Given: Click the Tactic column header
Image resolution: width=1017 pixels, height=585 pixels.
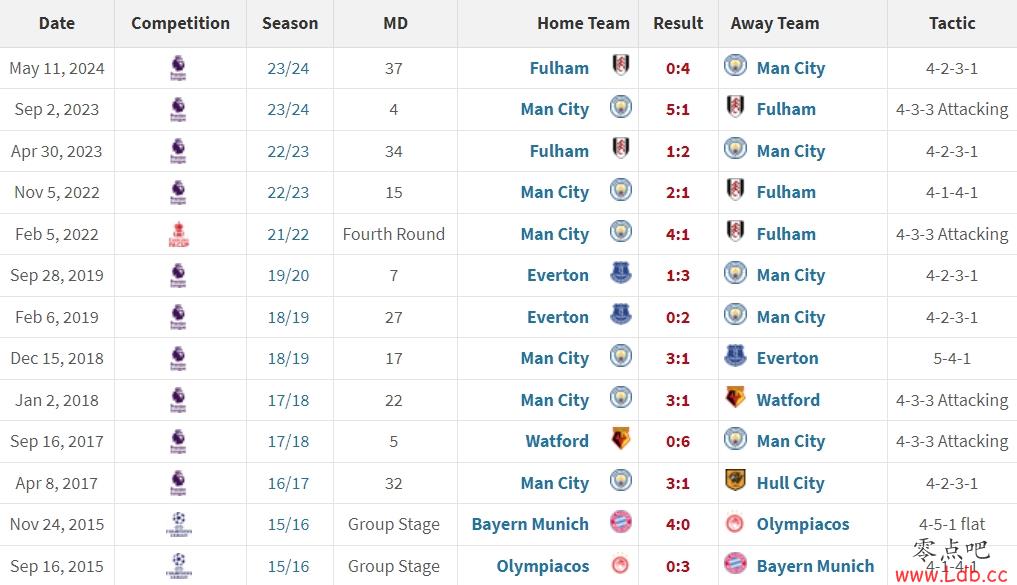Looking at the screenshot, I should click(951, 23).
